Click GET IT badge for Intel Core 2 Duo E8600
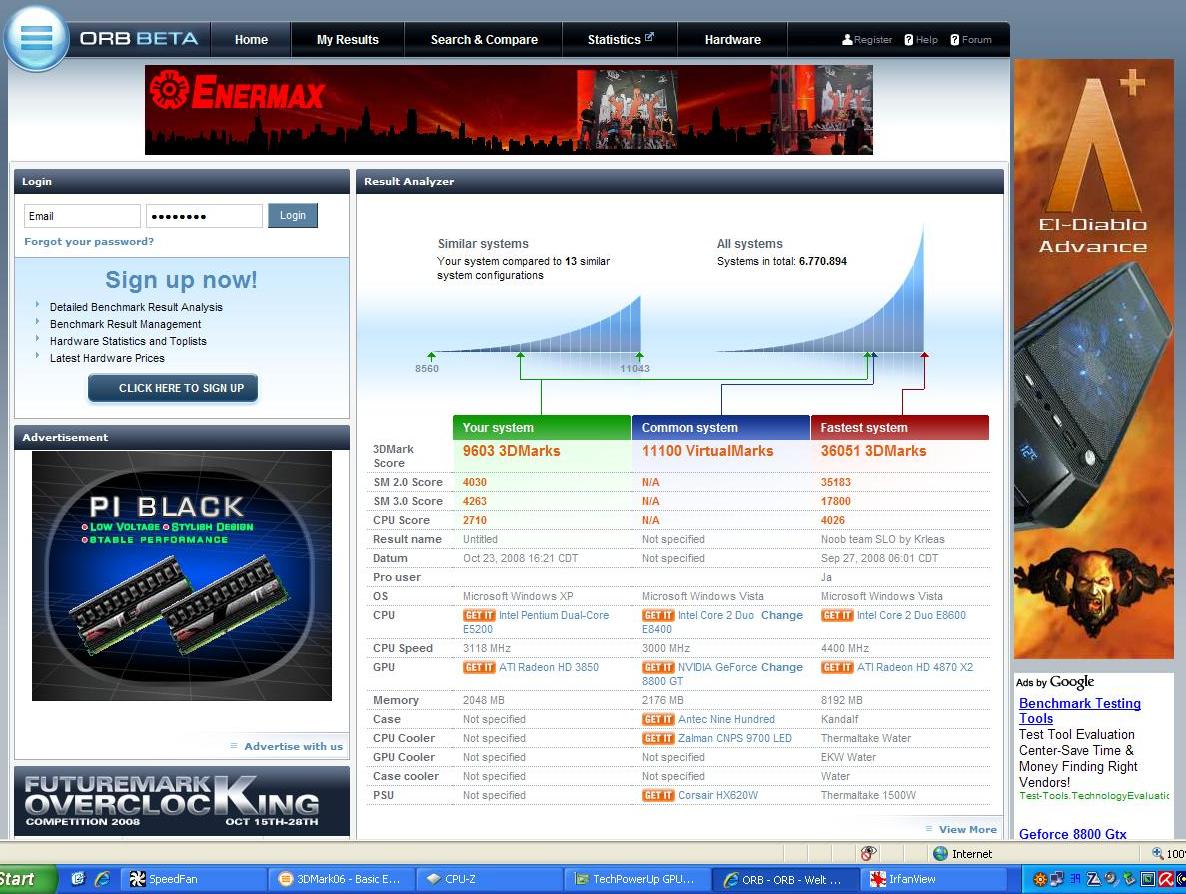1186x894 pixels. click(837, 616)
